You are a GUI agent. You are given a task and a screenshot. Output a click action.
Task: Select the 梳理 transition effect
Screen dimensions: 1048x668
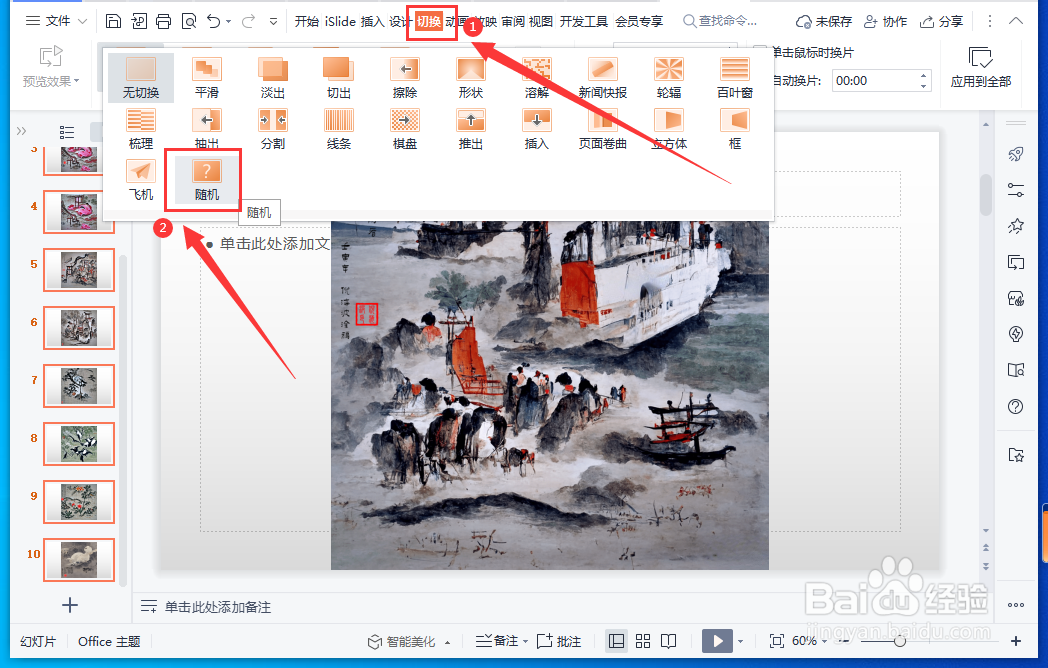point(140,129)
